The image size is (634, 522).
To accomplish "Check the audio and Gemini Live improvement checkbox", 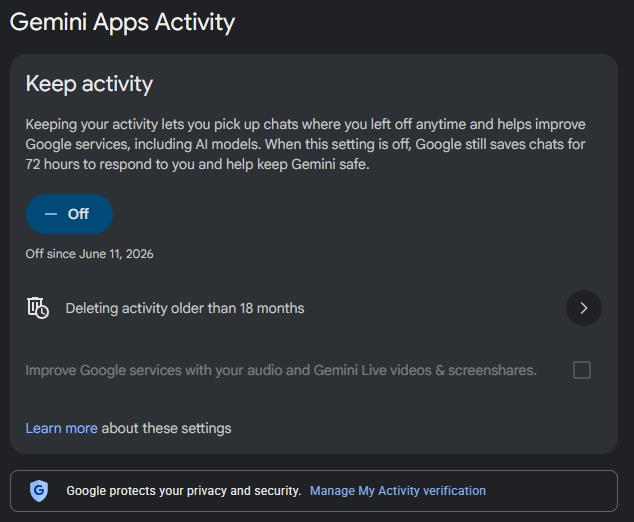I will (x=581, y=370).
